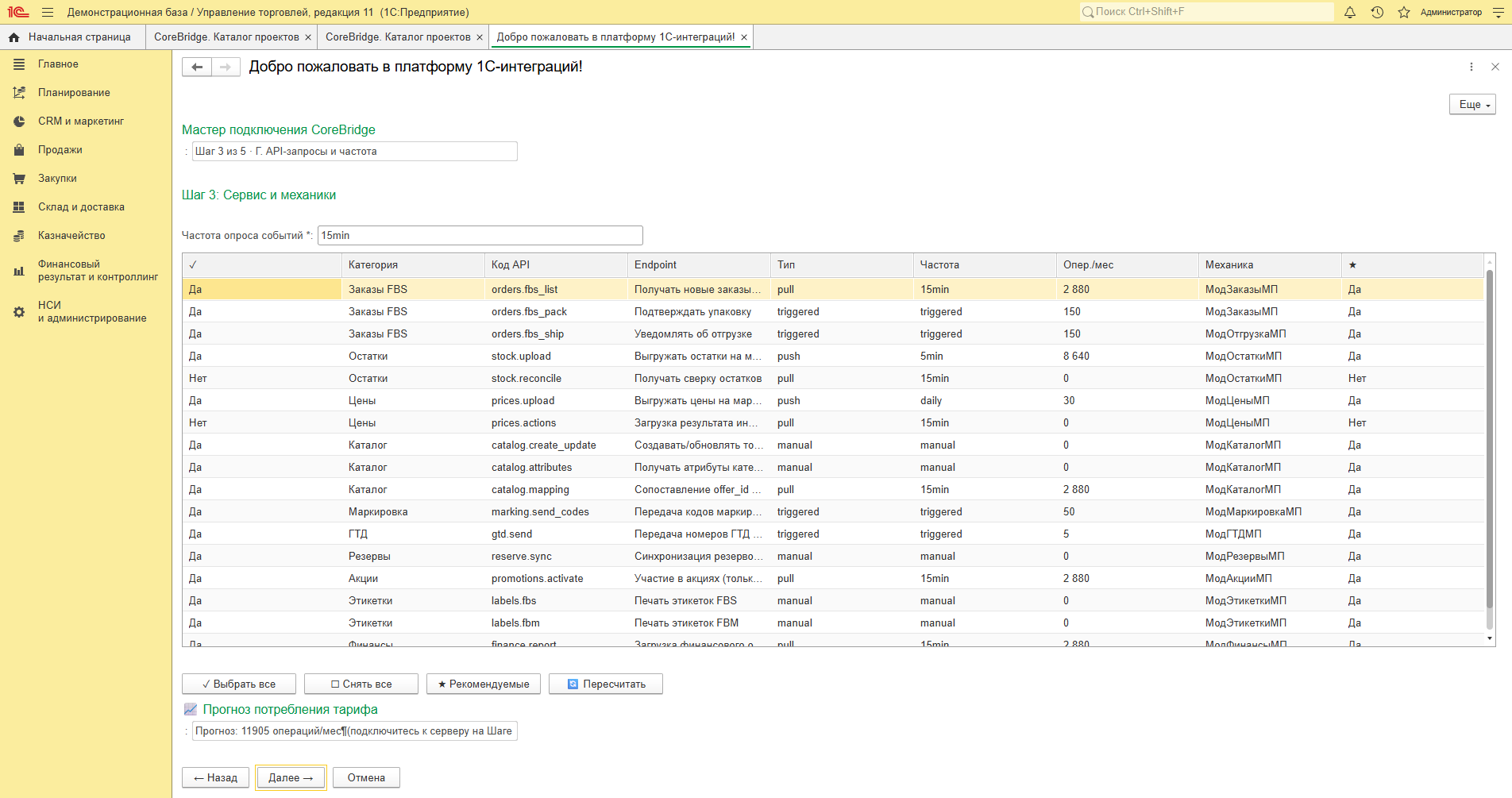Viewport: 1512px width, 798px height.
Task: Open Финансовый результат chart icon
Action: pyautogui.click(x=19, y=271)
